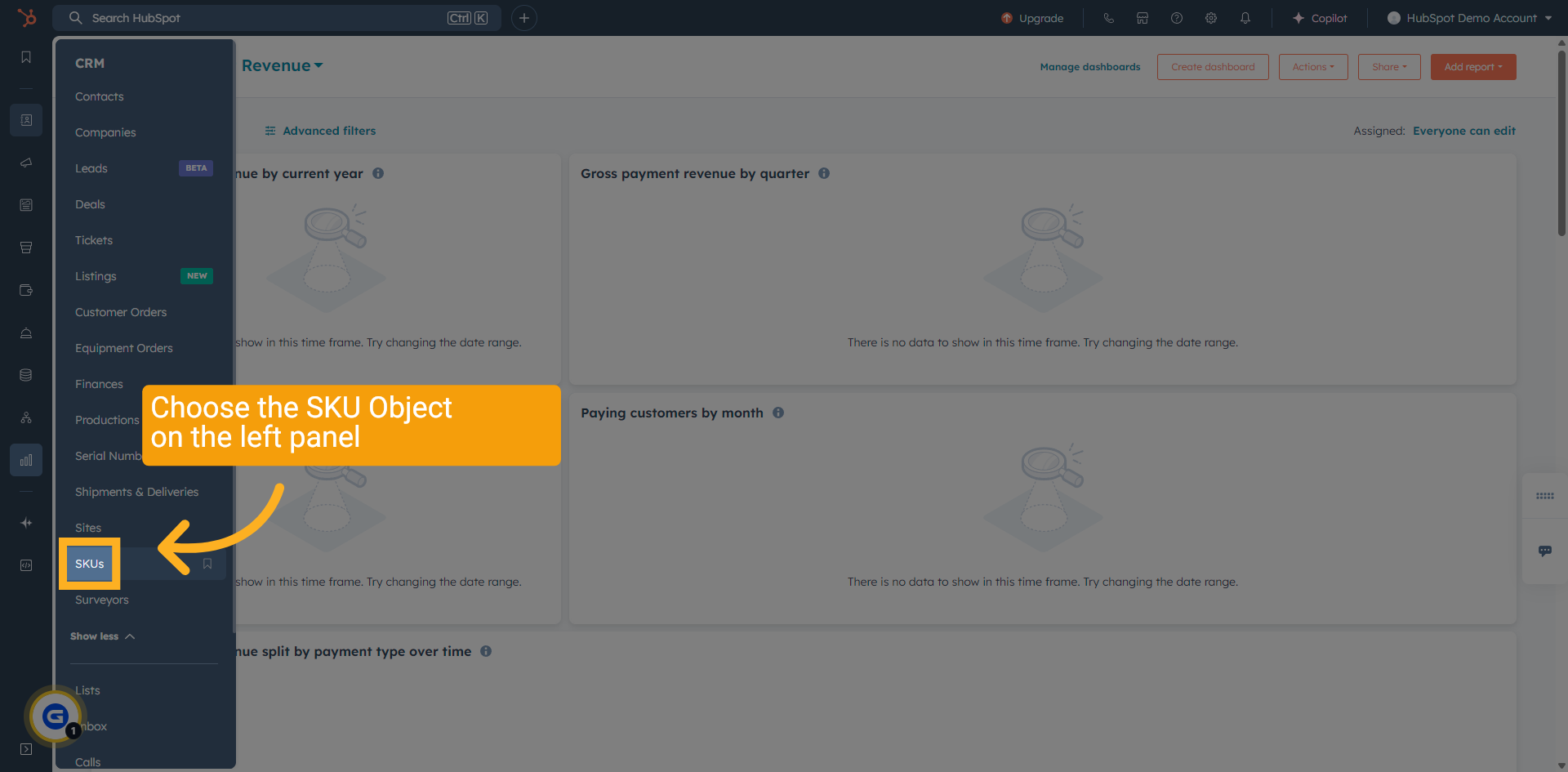Change the Everyone can edit assignment
Screen dimensions: 1568x772
coord(1464,131)
